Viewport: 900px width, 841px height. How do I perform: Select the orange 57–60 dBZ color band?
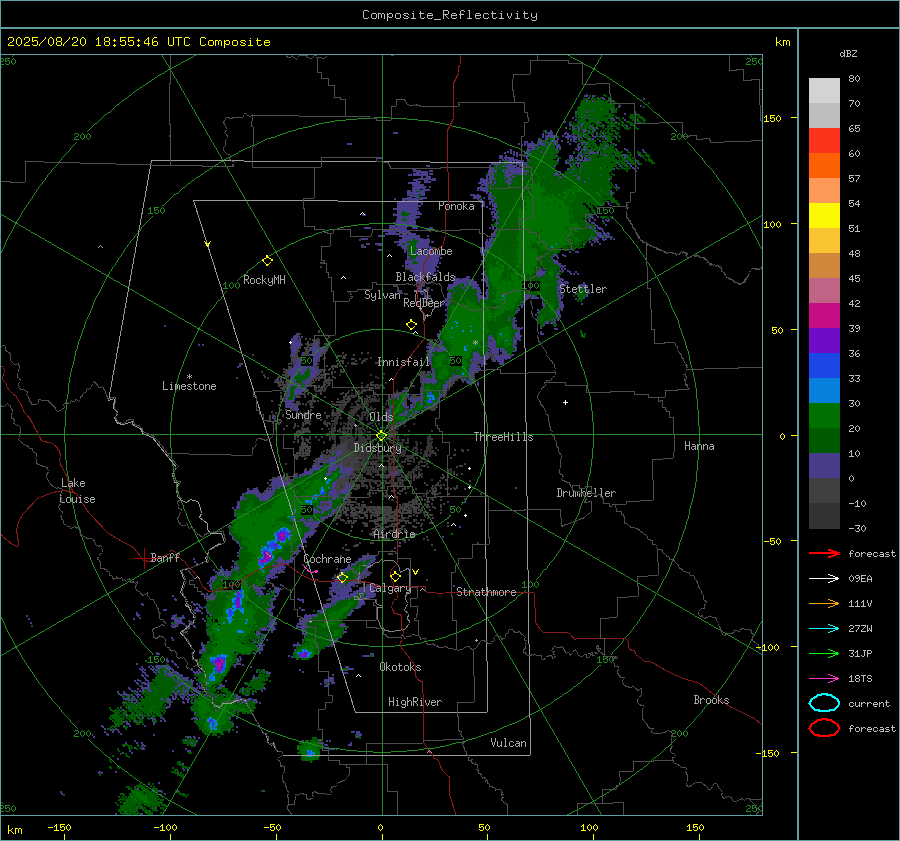pyautogui.click(x=824, y=166)
